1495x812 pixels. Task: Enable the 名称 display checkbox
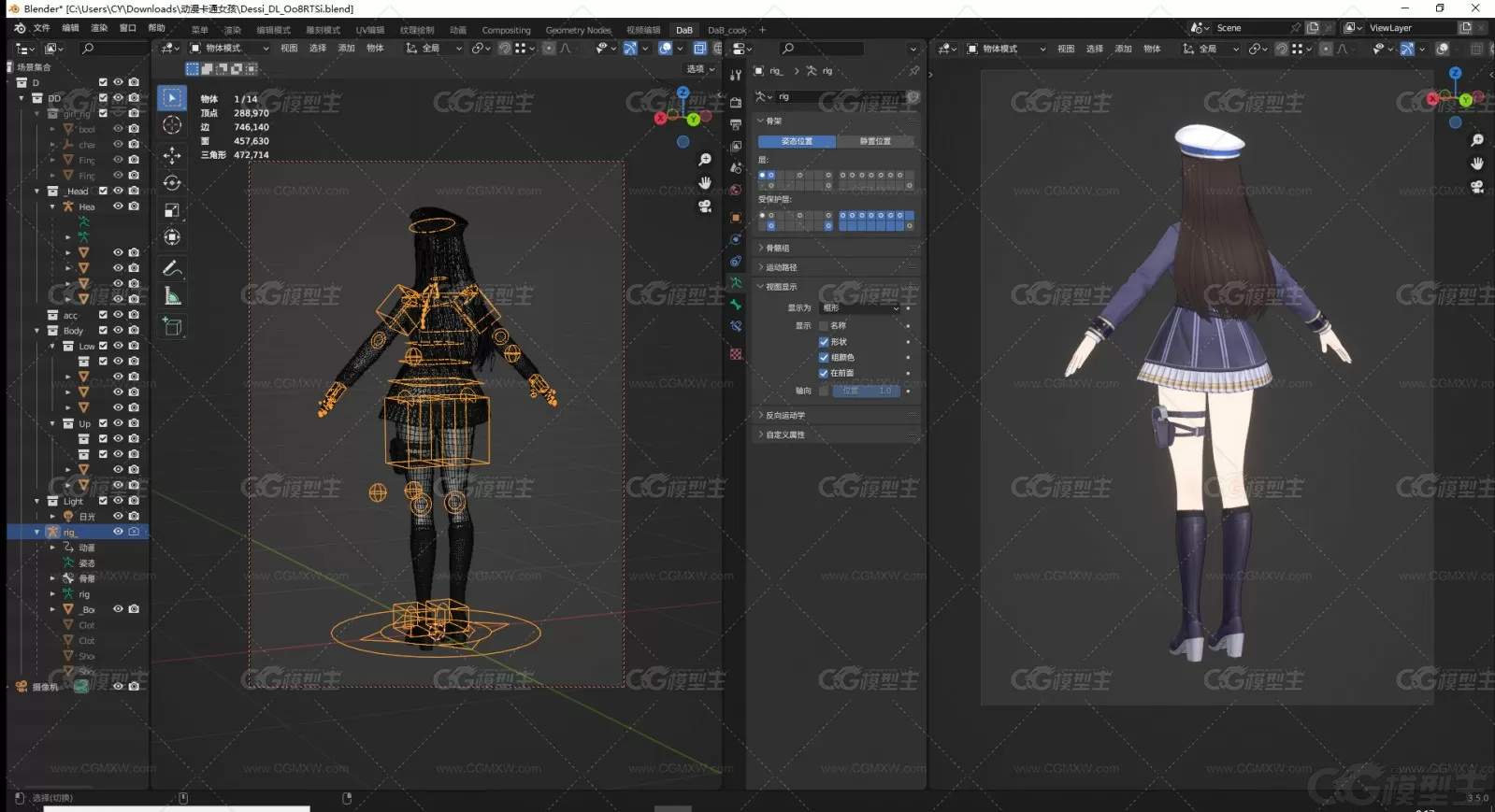[824, 326]
